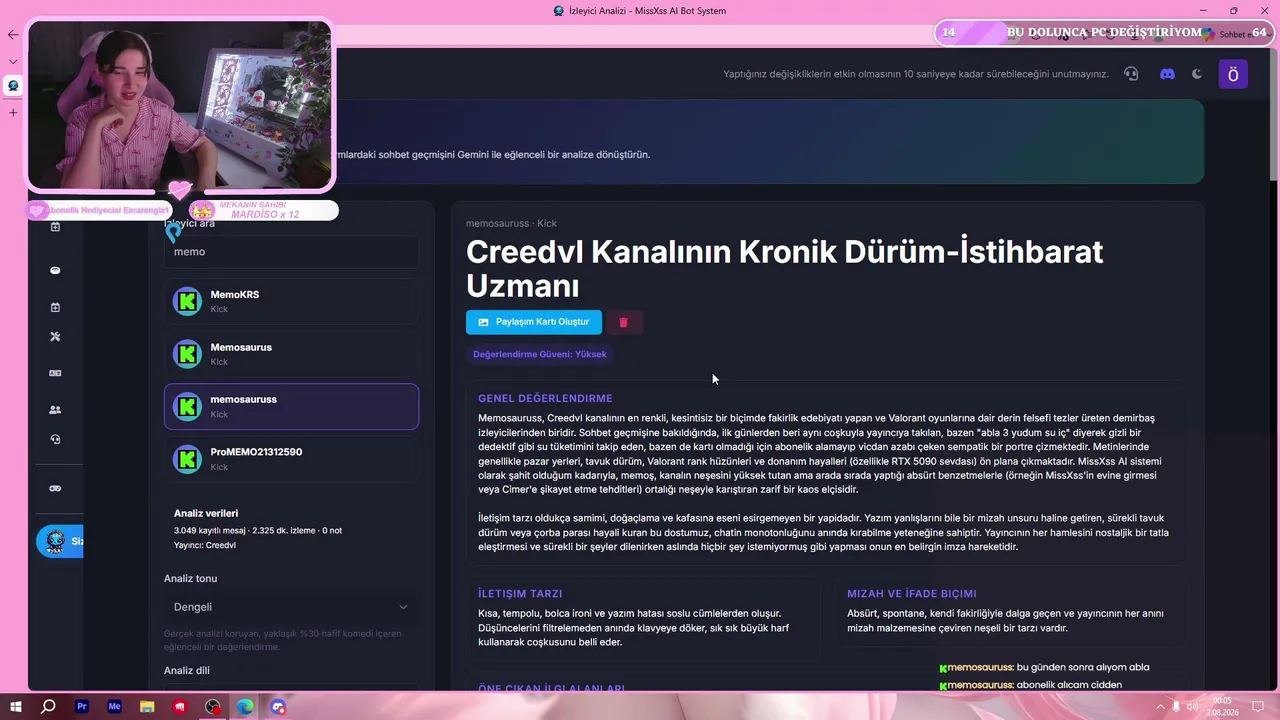Open Windows taskbar search
Viewport: 1280px width, 720px height.
(48, 707)
